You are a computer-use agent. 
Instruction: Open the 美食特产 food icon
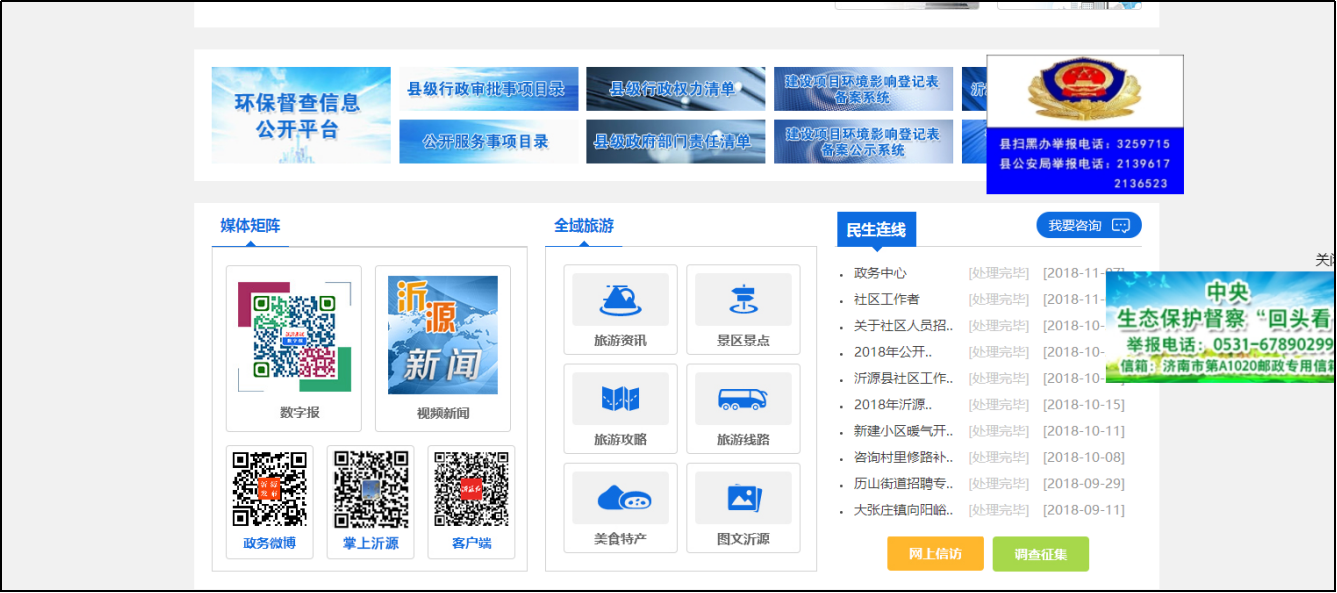[620, 497]
